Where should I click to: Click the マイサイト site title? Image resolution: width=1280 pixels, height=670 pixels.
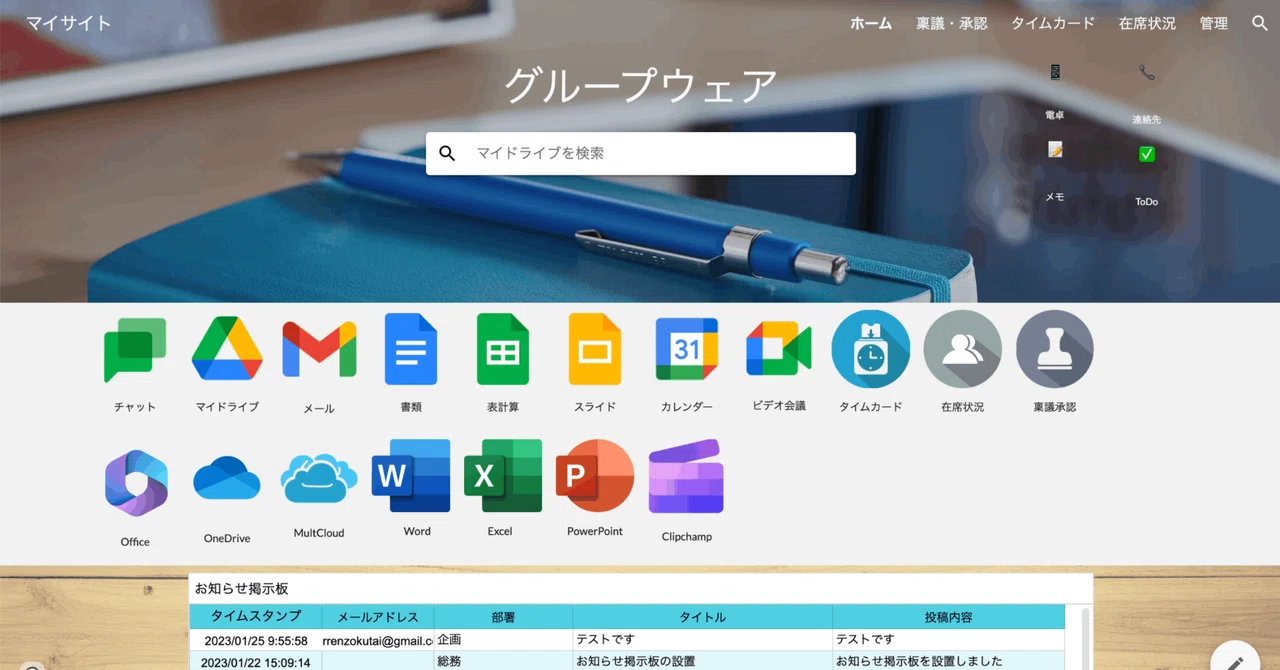coord(69,23)
